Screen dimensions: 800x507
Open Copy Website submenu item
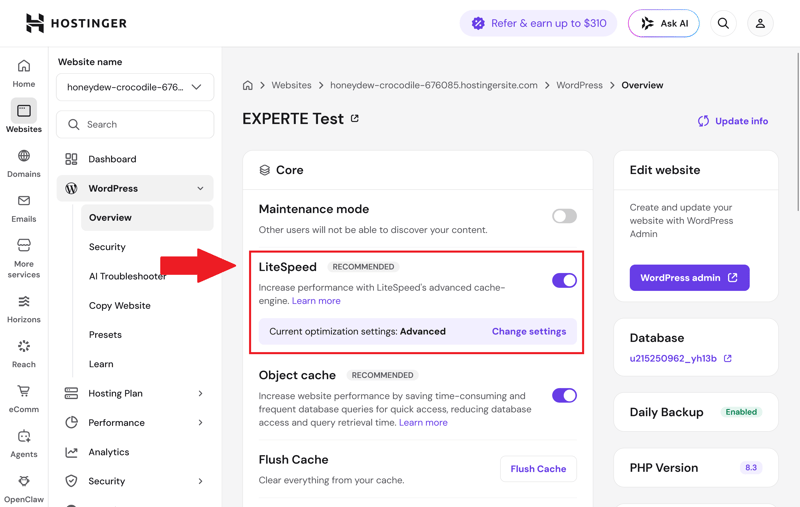pos(119,306)
